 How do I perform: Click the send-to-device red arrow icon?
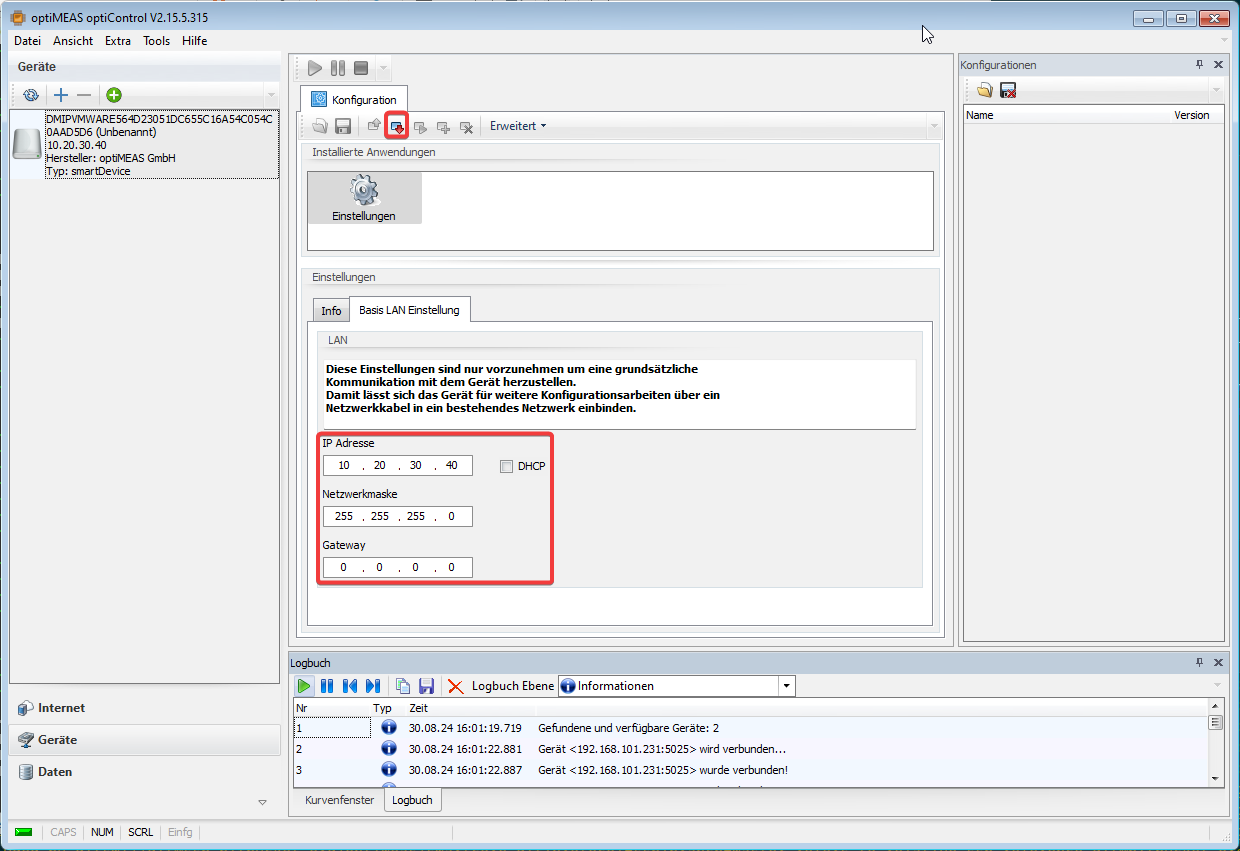point(397,127)
